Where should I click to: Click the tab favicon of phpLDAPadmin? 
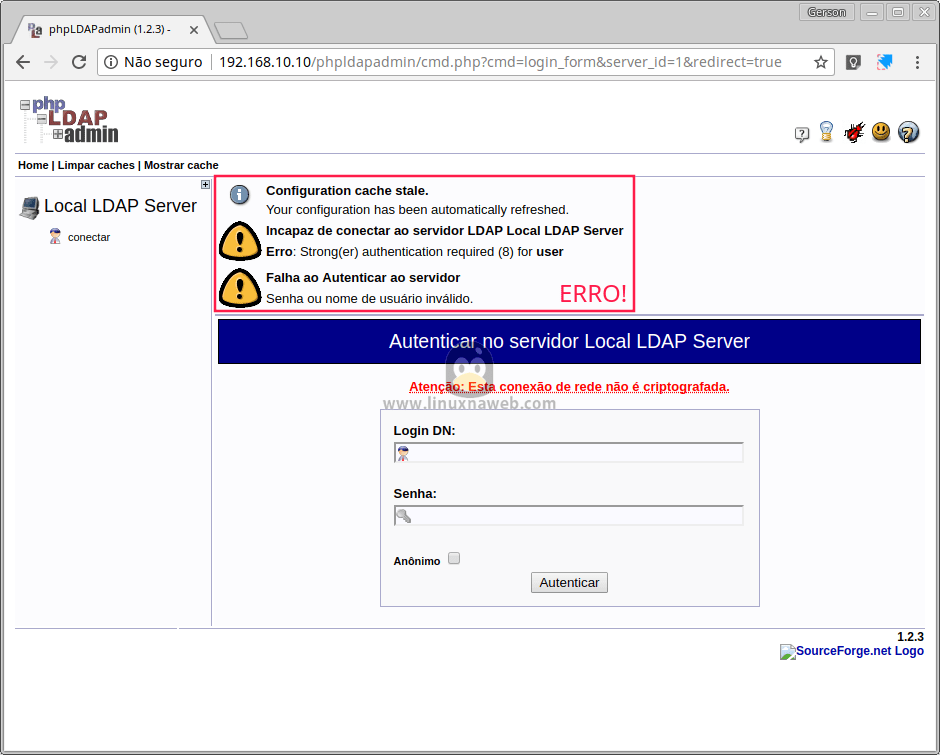point(35,29)
